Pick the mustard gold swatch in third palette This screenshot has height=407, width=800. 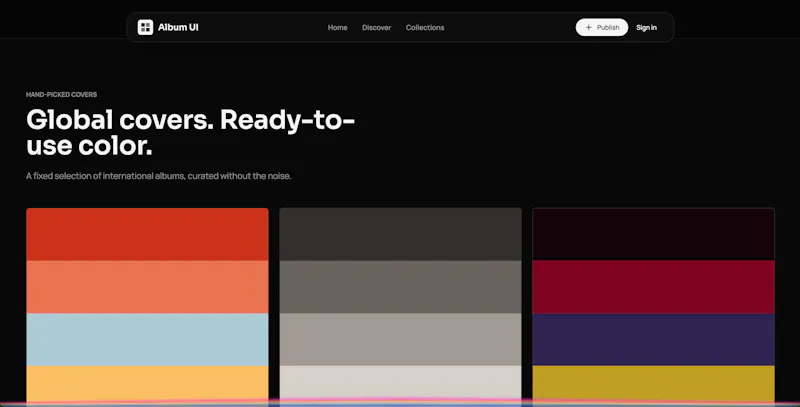tap(654, 384)
